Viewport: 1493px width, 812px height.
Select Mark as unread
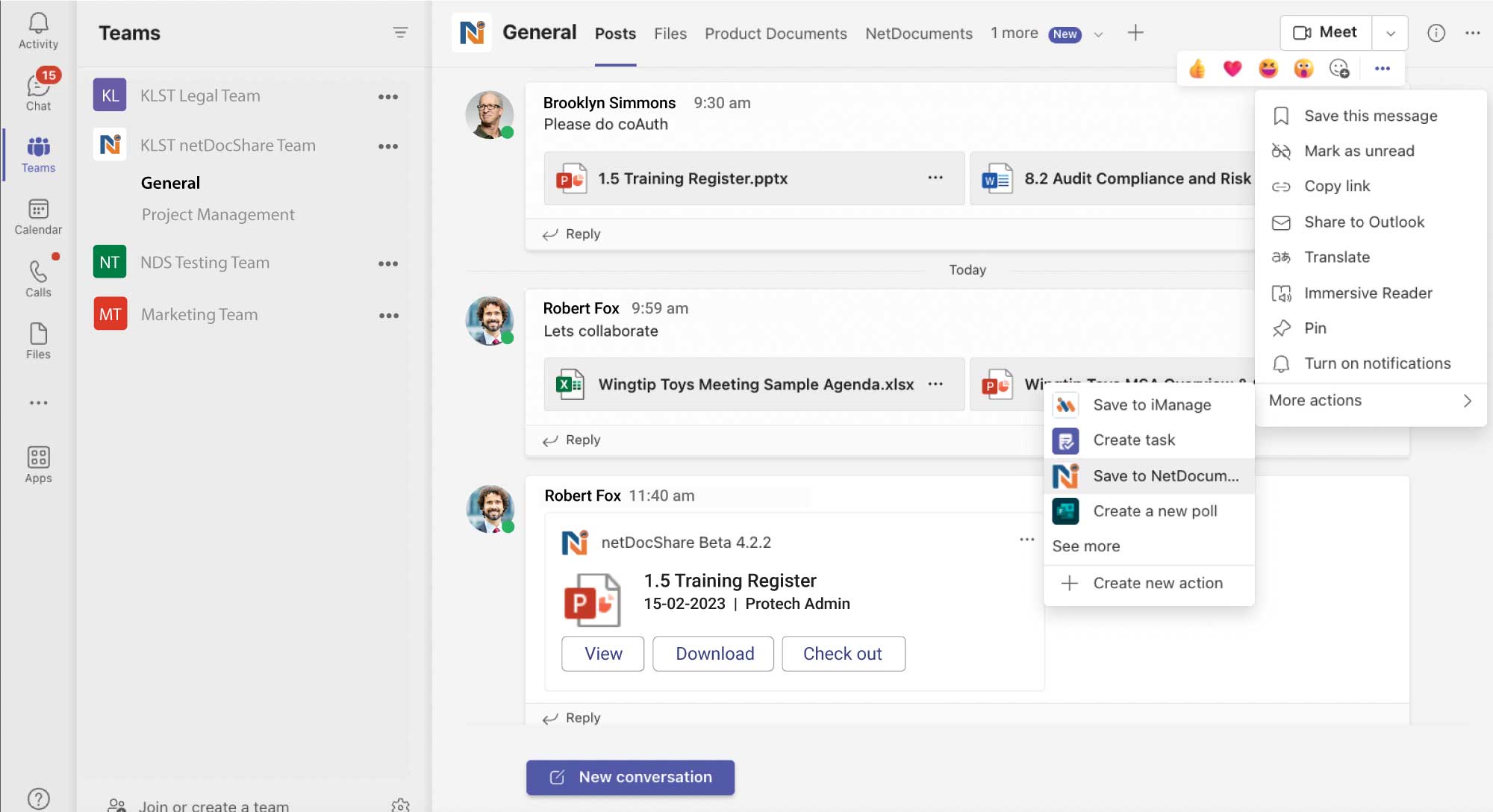(x=1371, y=151)
